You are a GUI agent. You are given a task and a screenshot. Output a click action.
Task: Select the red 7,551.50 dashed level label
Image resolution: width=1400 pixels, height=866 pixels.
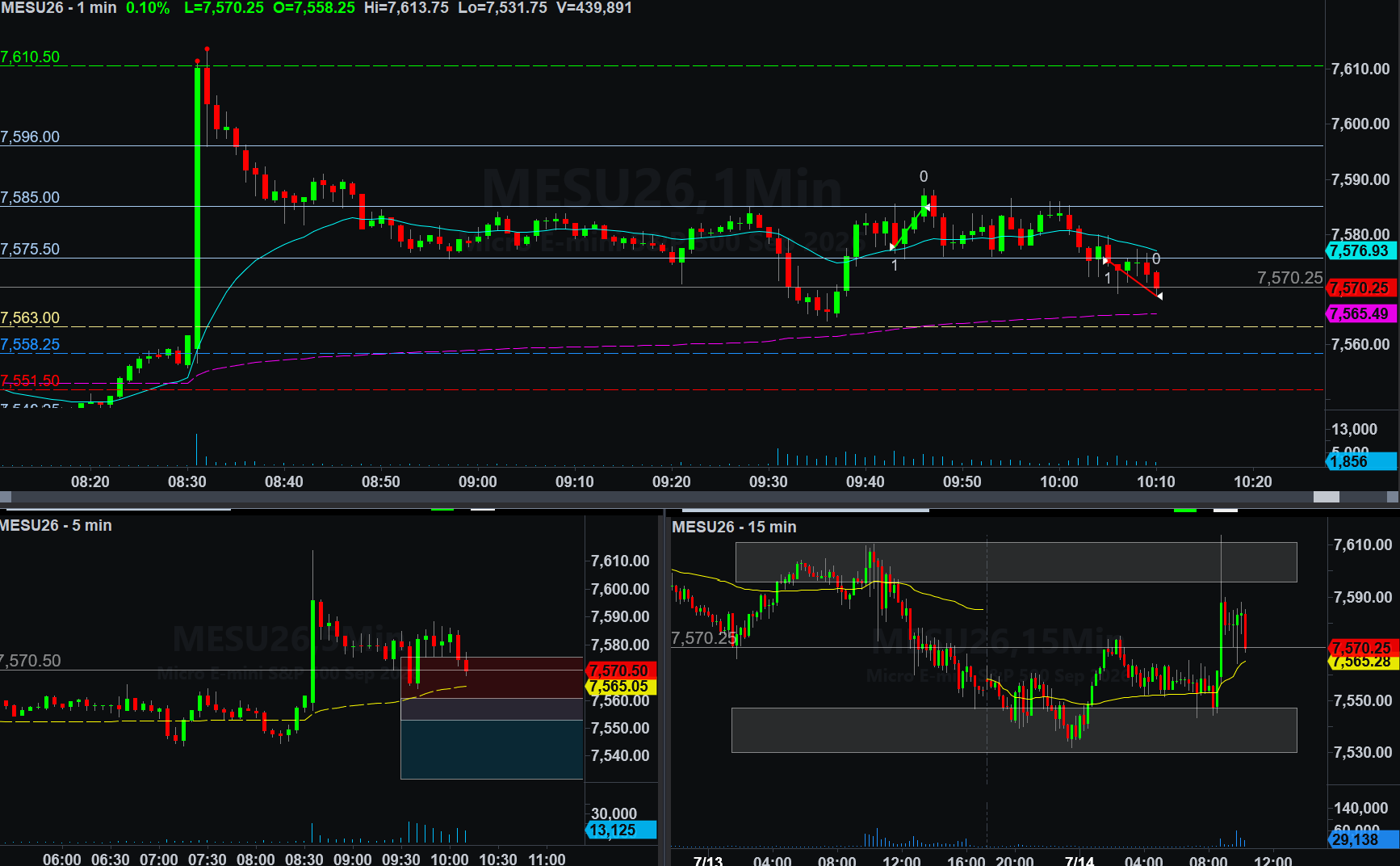coord(30,380)
